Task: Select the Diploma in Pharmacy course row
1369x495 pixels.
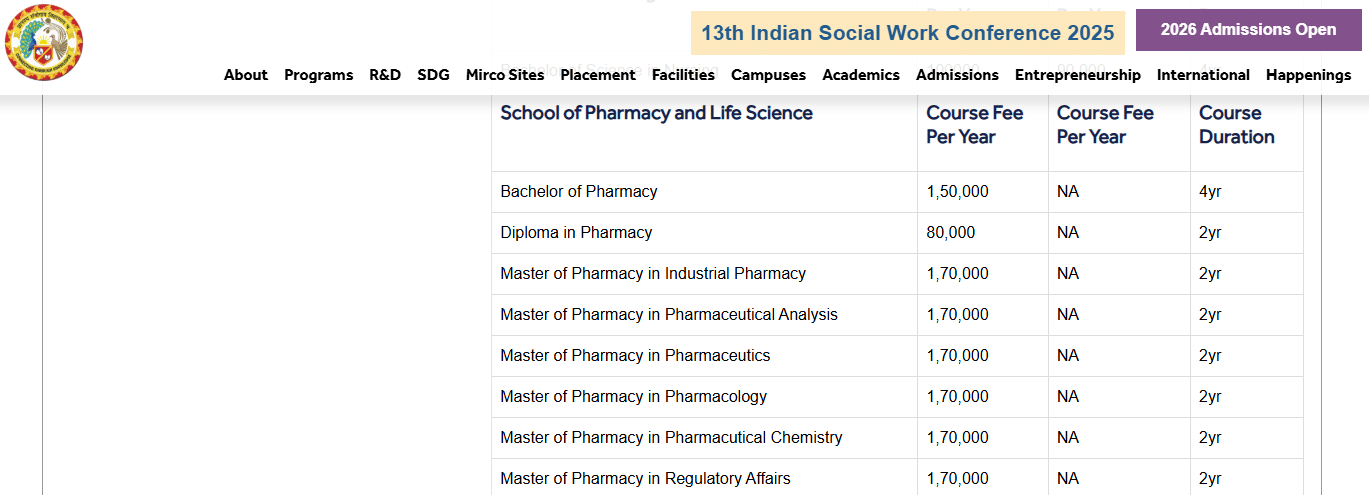Action: (576, 233)
